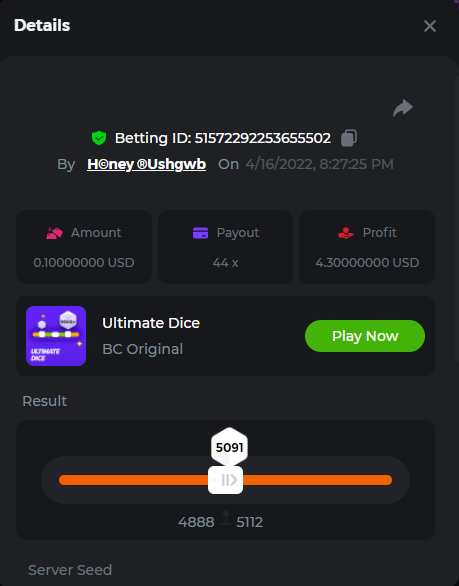459x586 pixels.
Task: Open the H©ney ®Ushgwb profile link
Action: click(147, 164)
